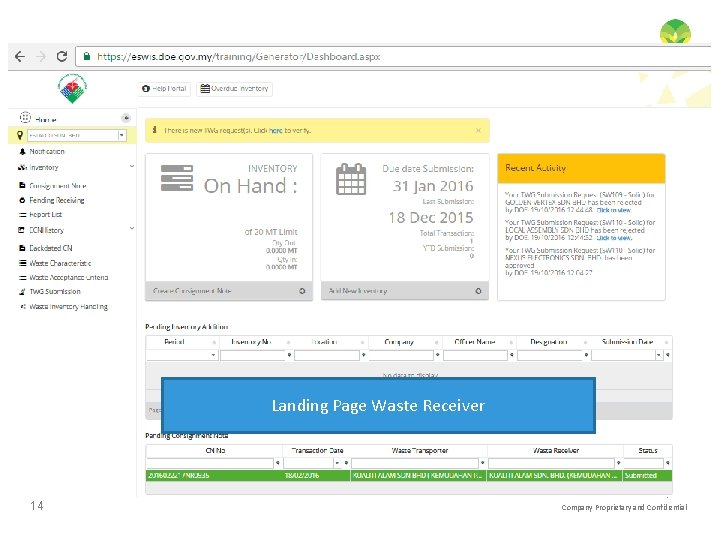Viewport: 720px width, 540px height.
Task: Open Backdated CN in the sidebar
Action: click(51, 248)
